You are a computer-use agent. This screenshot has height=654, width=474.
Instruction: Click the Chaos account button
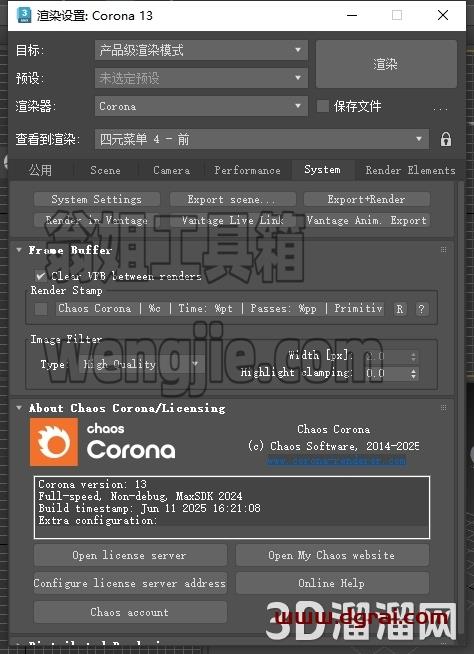(130, 612)
